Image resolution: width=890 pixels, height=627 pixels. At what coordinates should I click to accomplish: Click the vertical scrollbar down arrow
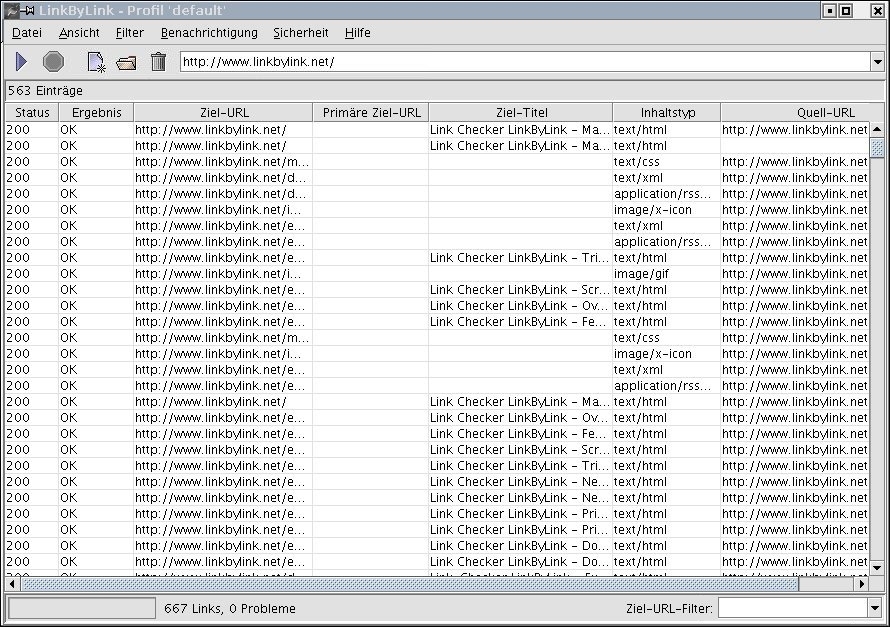[877, 567]
